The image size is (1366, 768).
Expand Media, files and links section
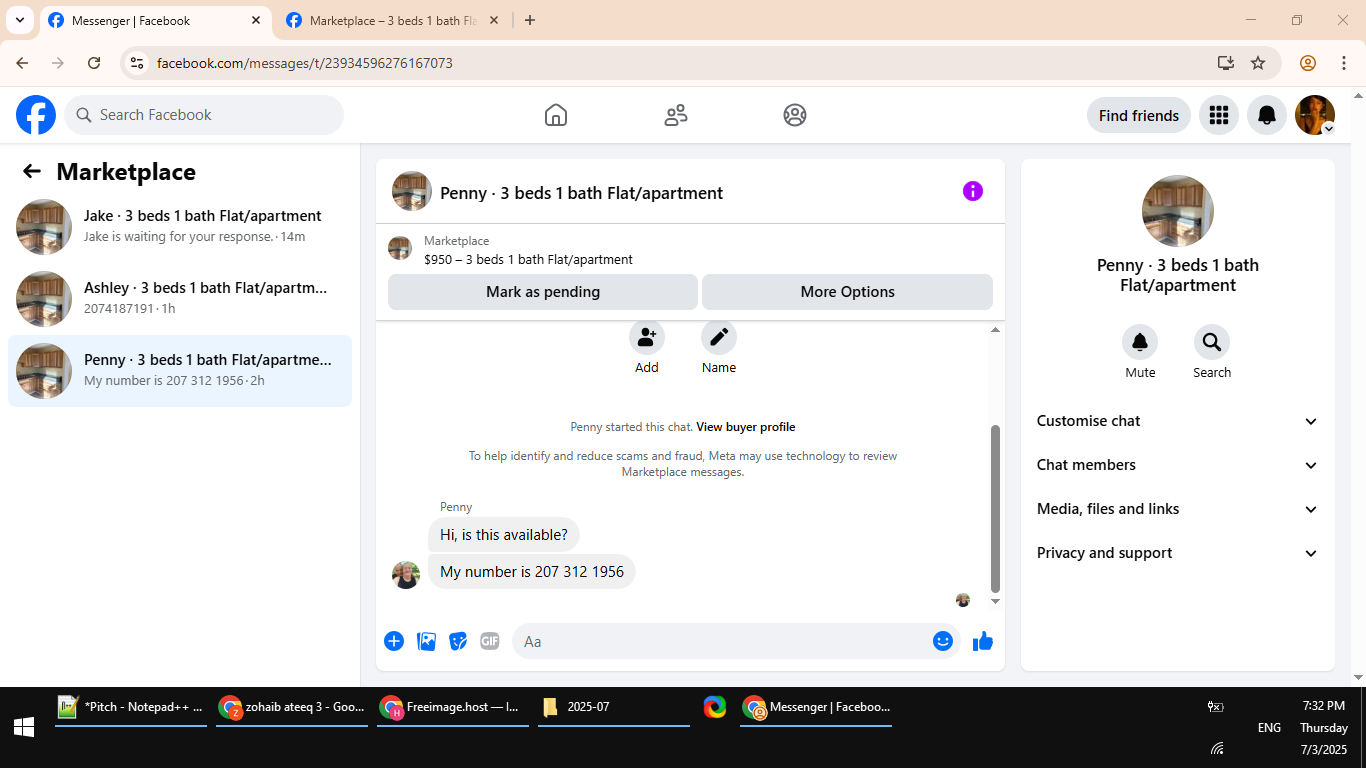[1178, 509]
